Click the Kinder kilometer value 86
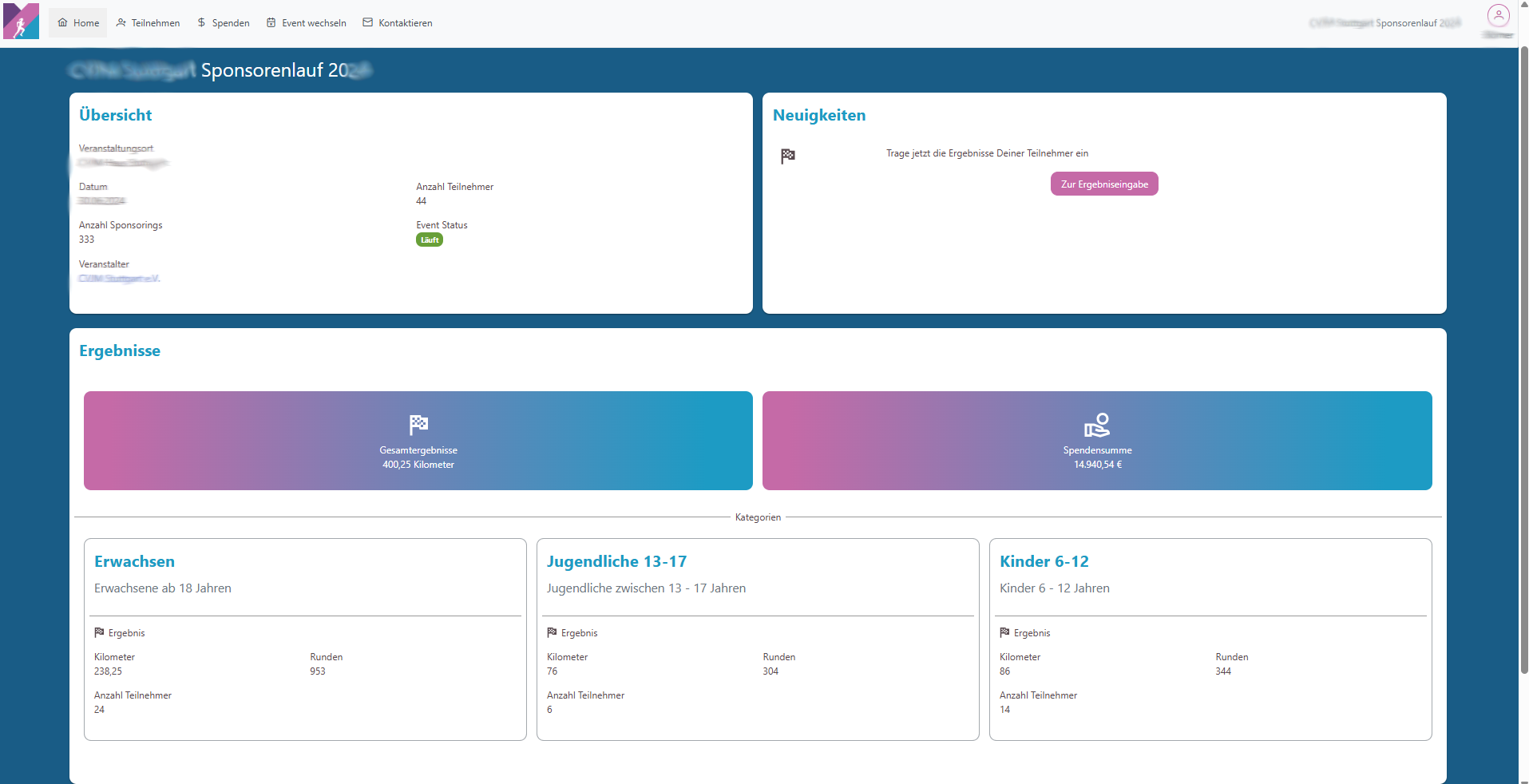 (1004, 671)
